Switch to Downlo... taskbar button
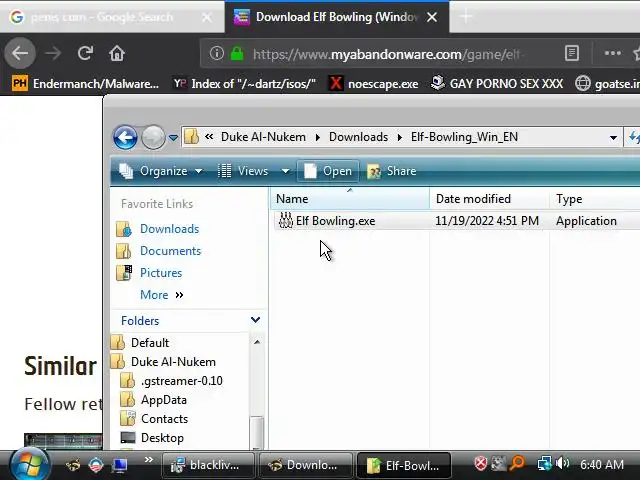Screen dimensions: 640x480 point(306,465)
